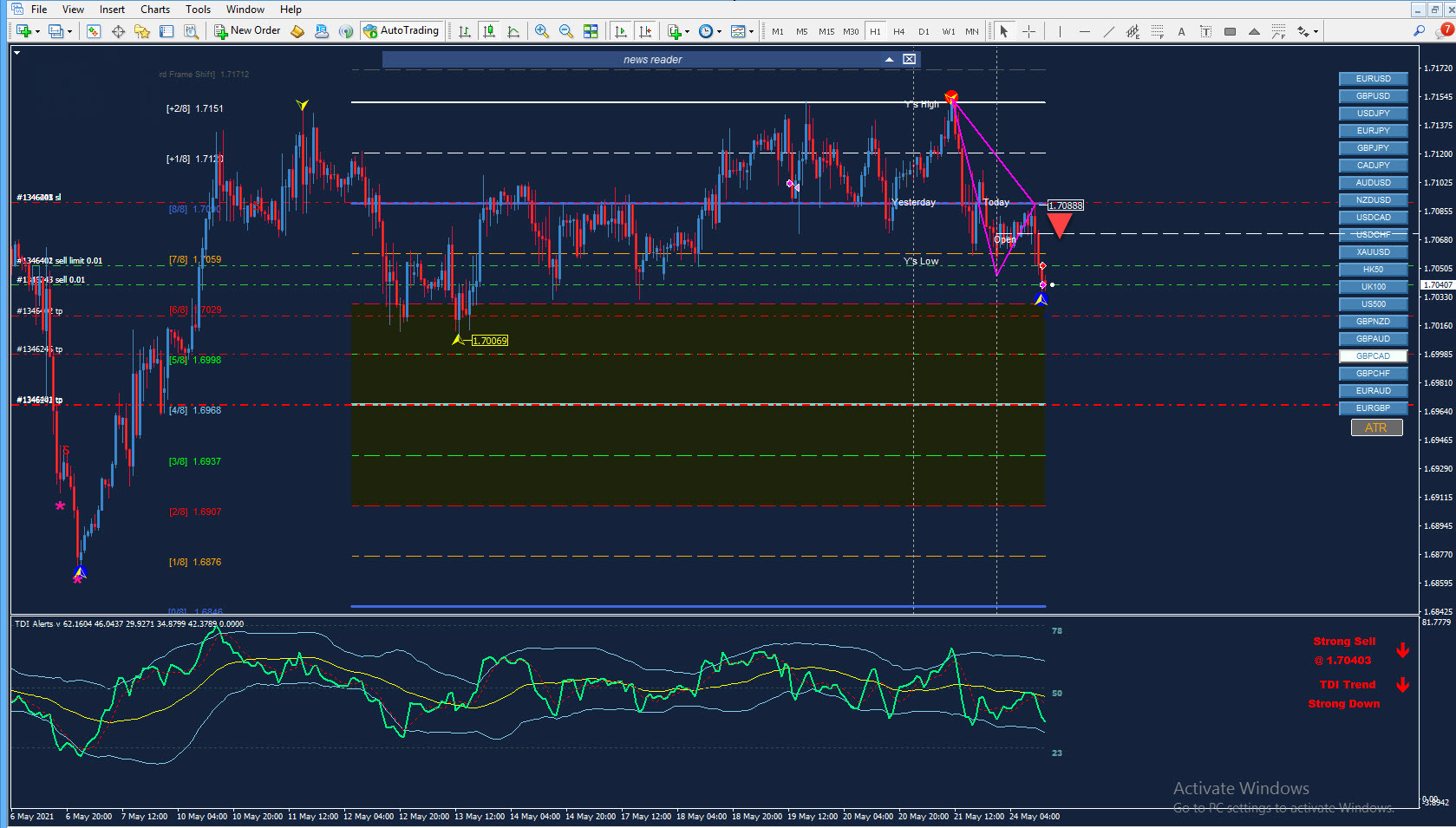
Task: Click the New Order button
Action: [x=248, y=30]
